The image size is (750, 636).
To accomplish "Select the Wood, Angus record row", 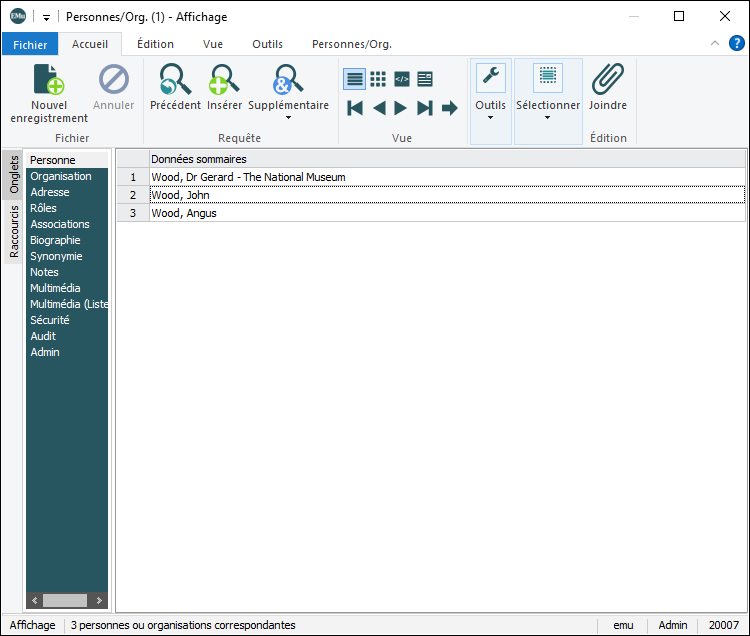I will pos(184,213).
